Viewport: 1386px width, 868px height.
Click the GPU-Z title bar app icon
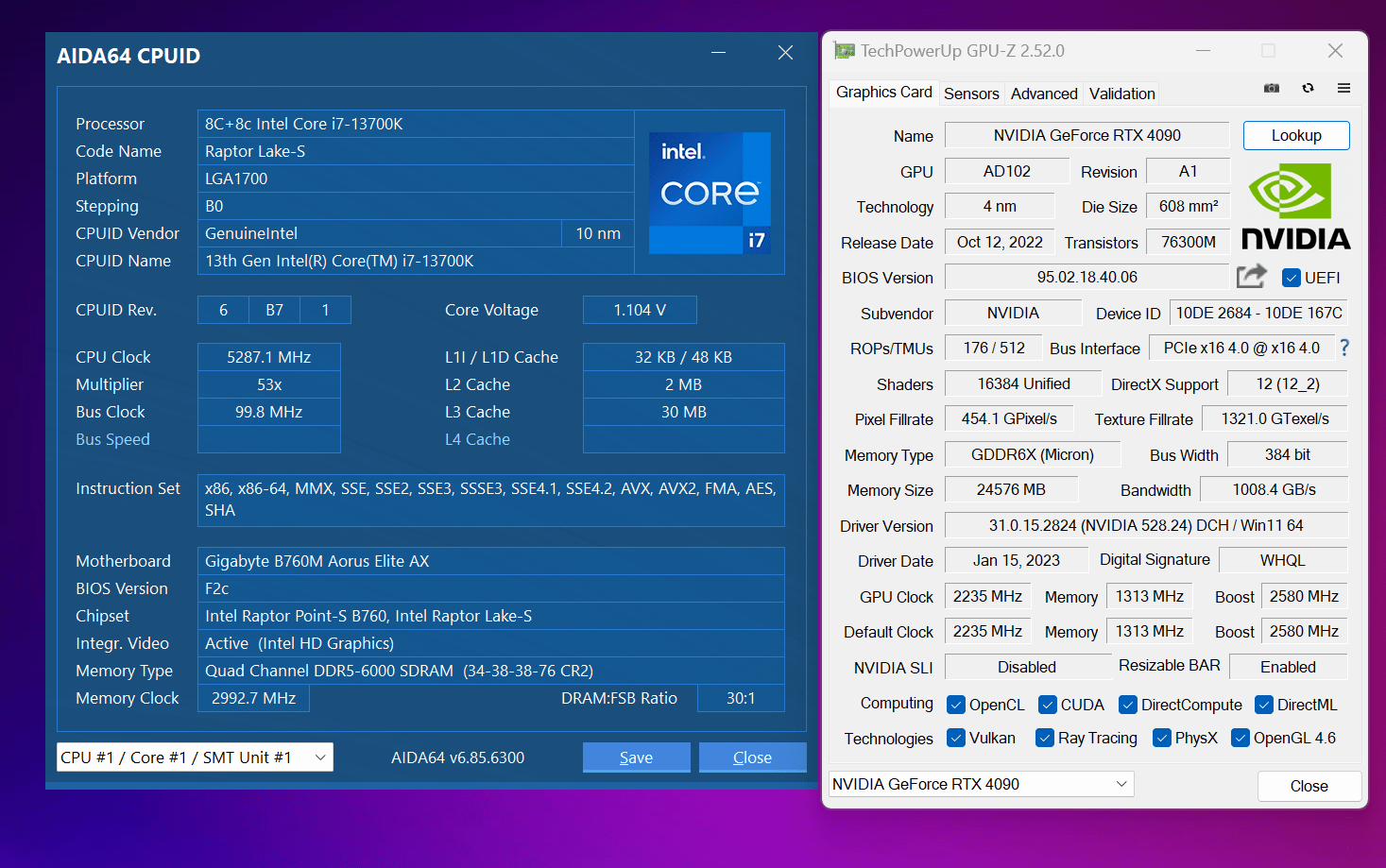coord(844,51)
